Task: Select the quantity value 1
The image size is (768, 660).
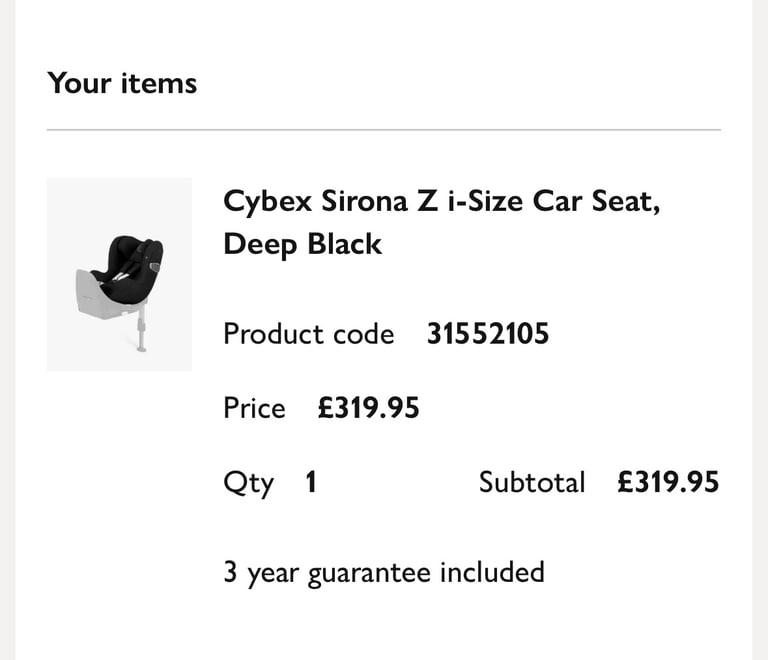Action: pos(311,482)
